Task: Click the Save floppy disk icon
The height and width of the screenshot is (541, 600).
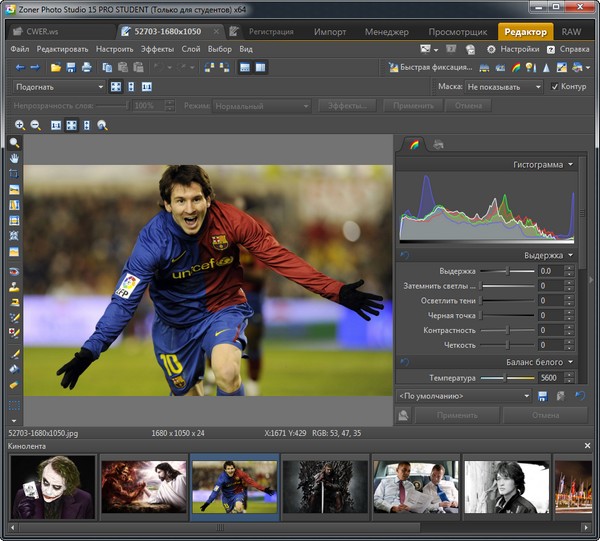Action: pos(71,67)
